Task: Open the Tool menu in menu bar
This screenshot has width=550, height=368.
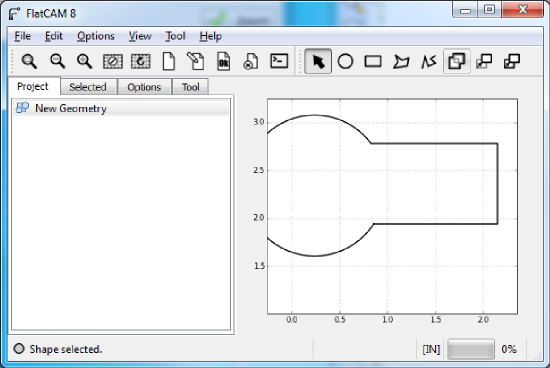Action: point(175,36)
